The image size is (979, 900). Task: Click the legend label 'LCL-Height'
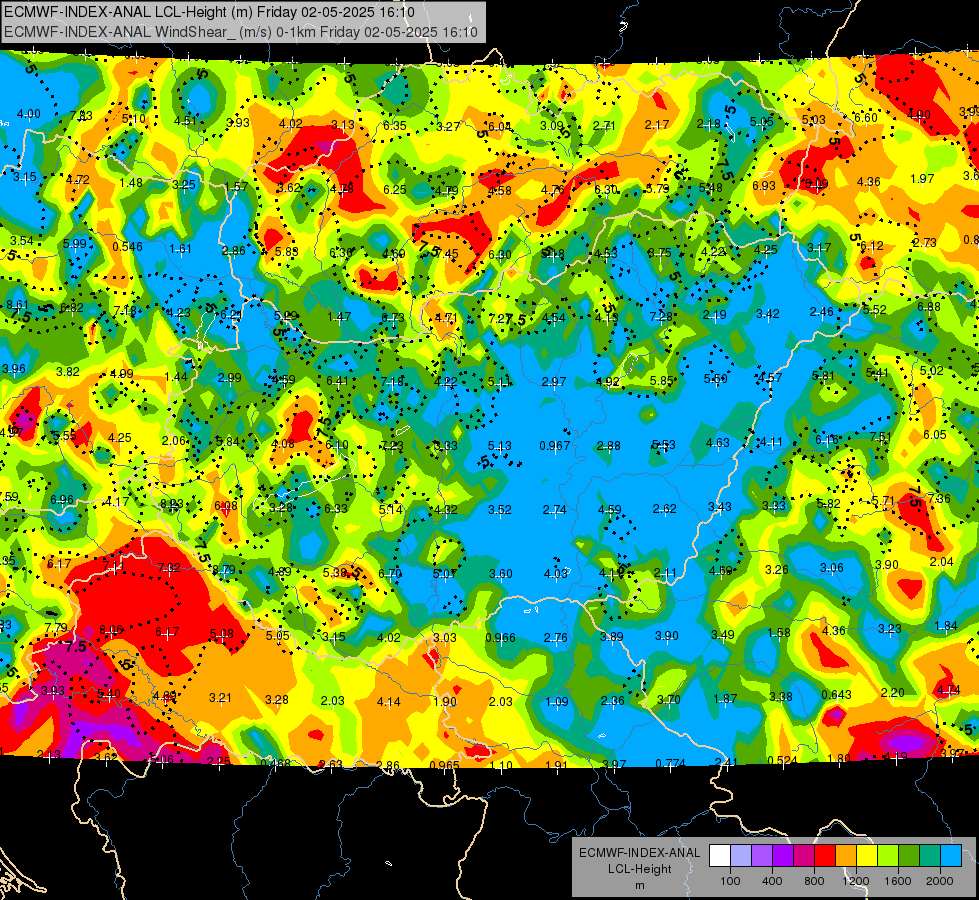tap(639, 869)
